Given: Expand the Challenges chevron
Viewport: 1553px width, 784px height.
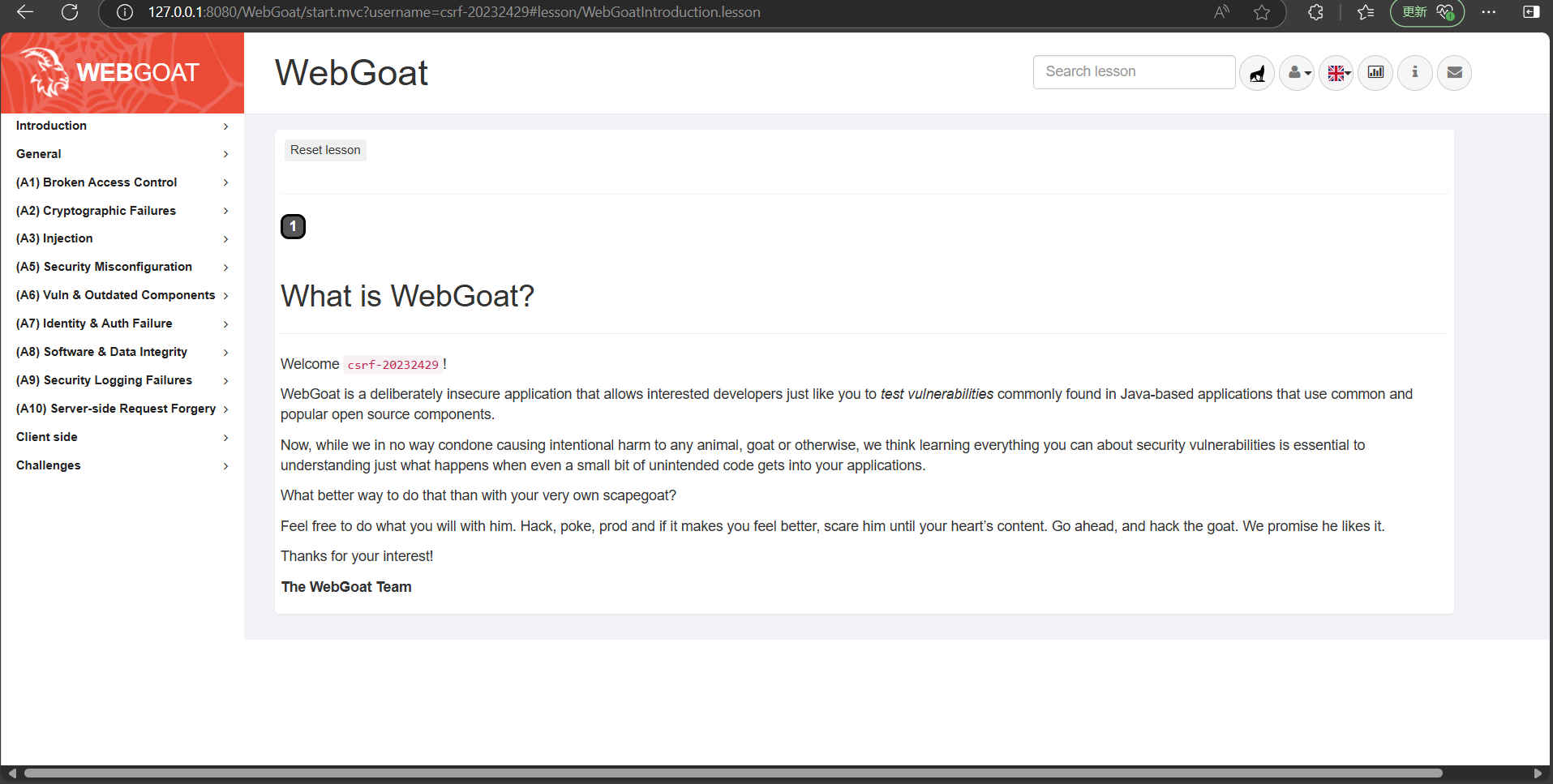Looking at the screenshot, I should (226, 466).
